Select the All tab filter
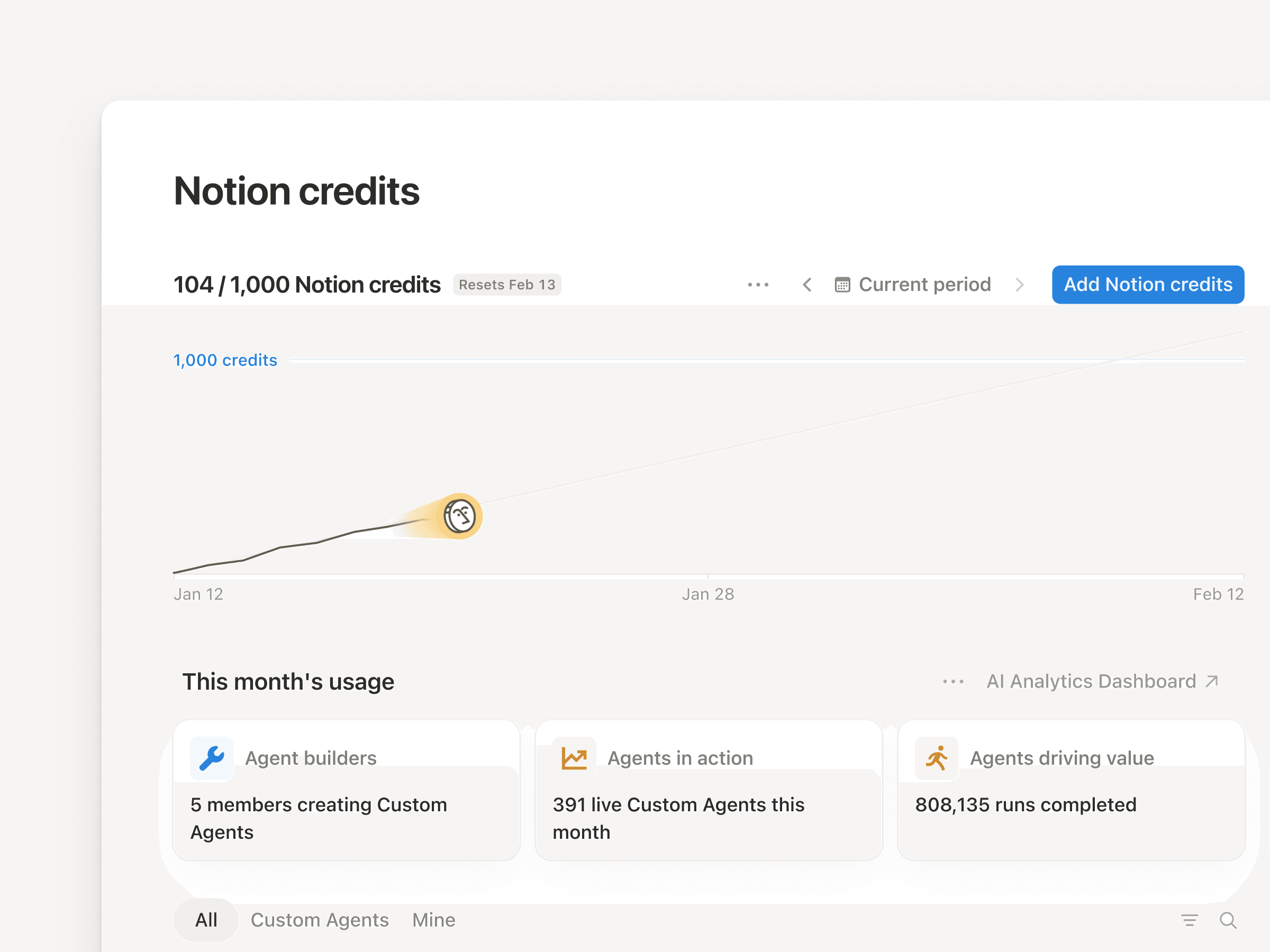The image size is (1270, 952). click(x=205, y=919)
